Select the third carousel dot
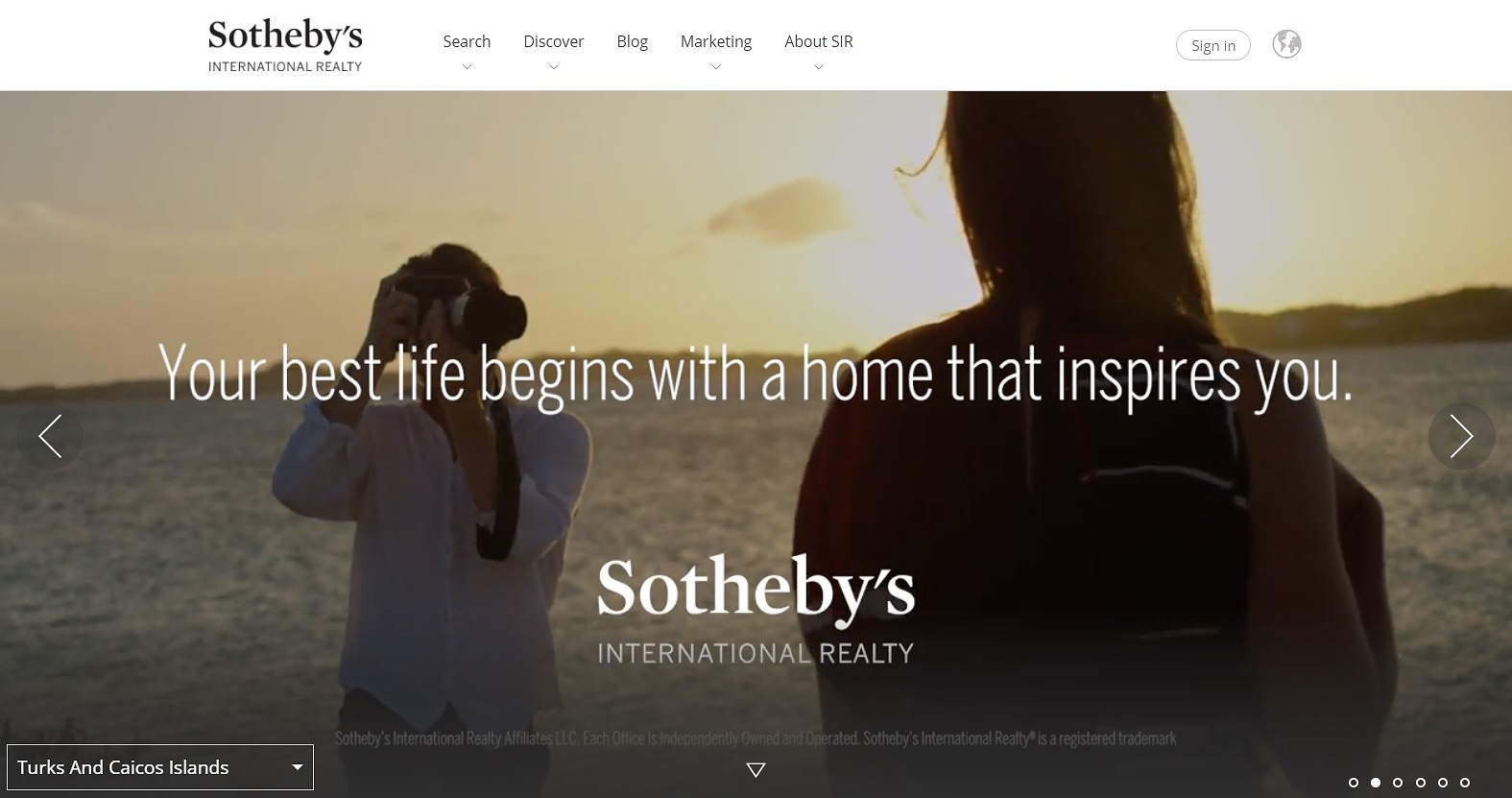 (1398, 783)
